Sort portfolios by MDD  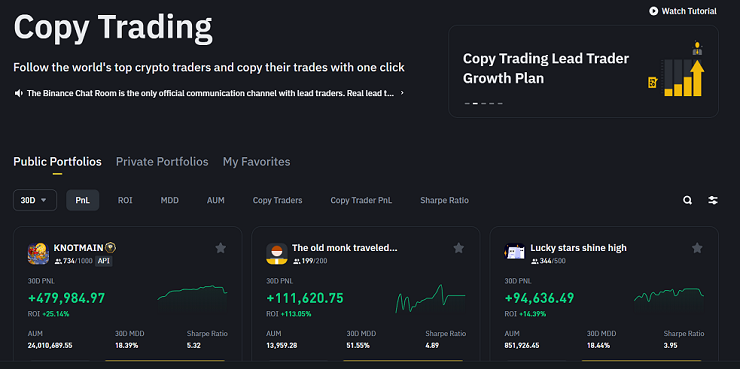[169, 200]
